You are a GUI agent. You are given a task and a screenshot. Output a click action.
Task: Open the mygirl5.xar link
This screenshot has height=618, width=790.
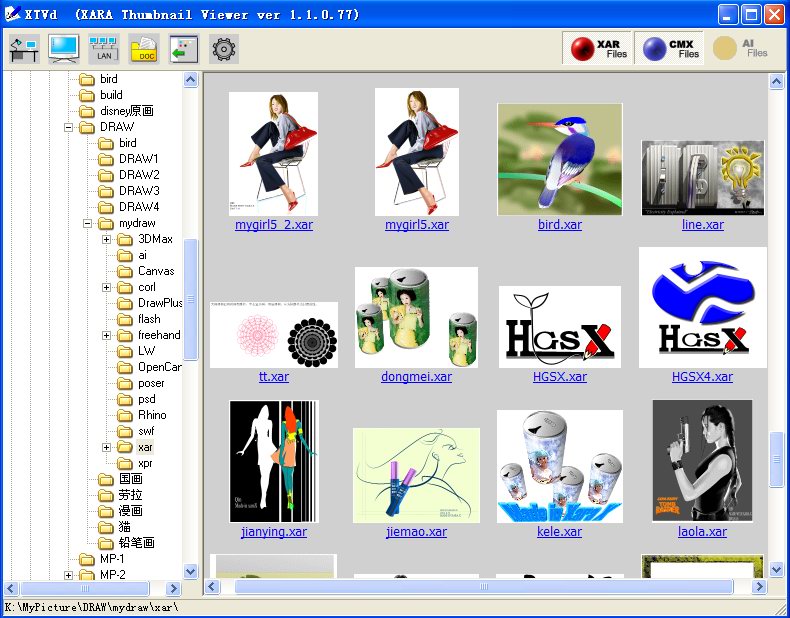click(x=417, y=225)
